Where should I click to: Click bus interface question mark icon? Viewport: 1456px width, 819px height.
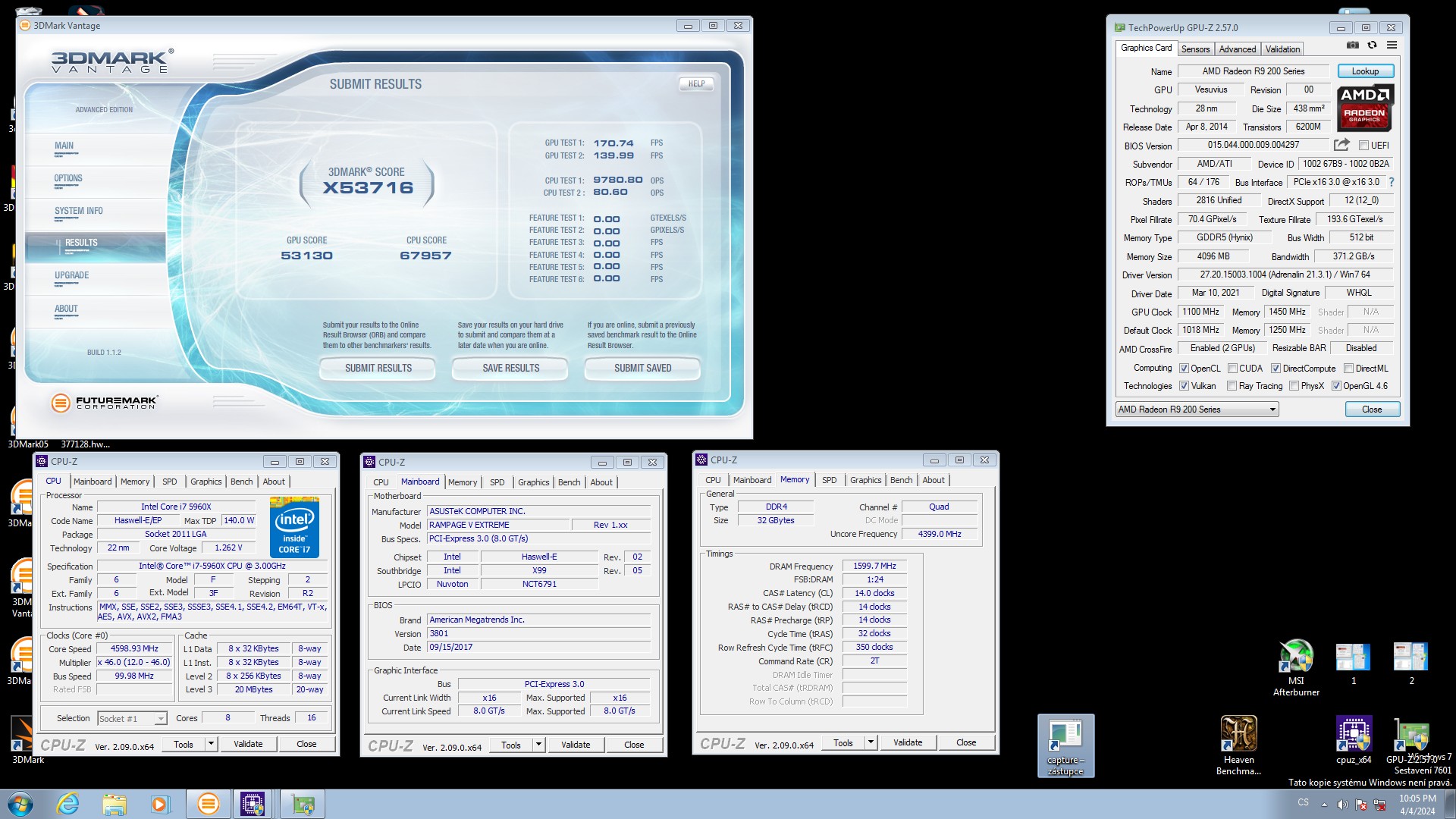[x=1392, y=183]
